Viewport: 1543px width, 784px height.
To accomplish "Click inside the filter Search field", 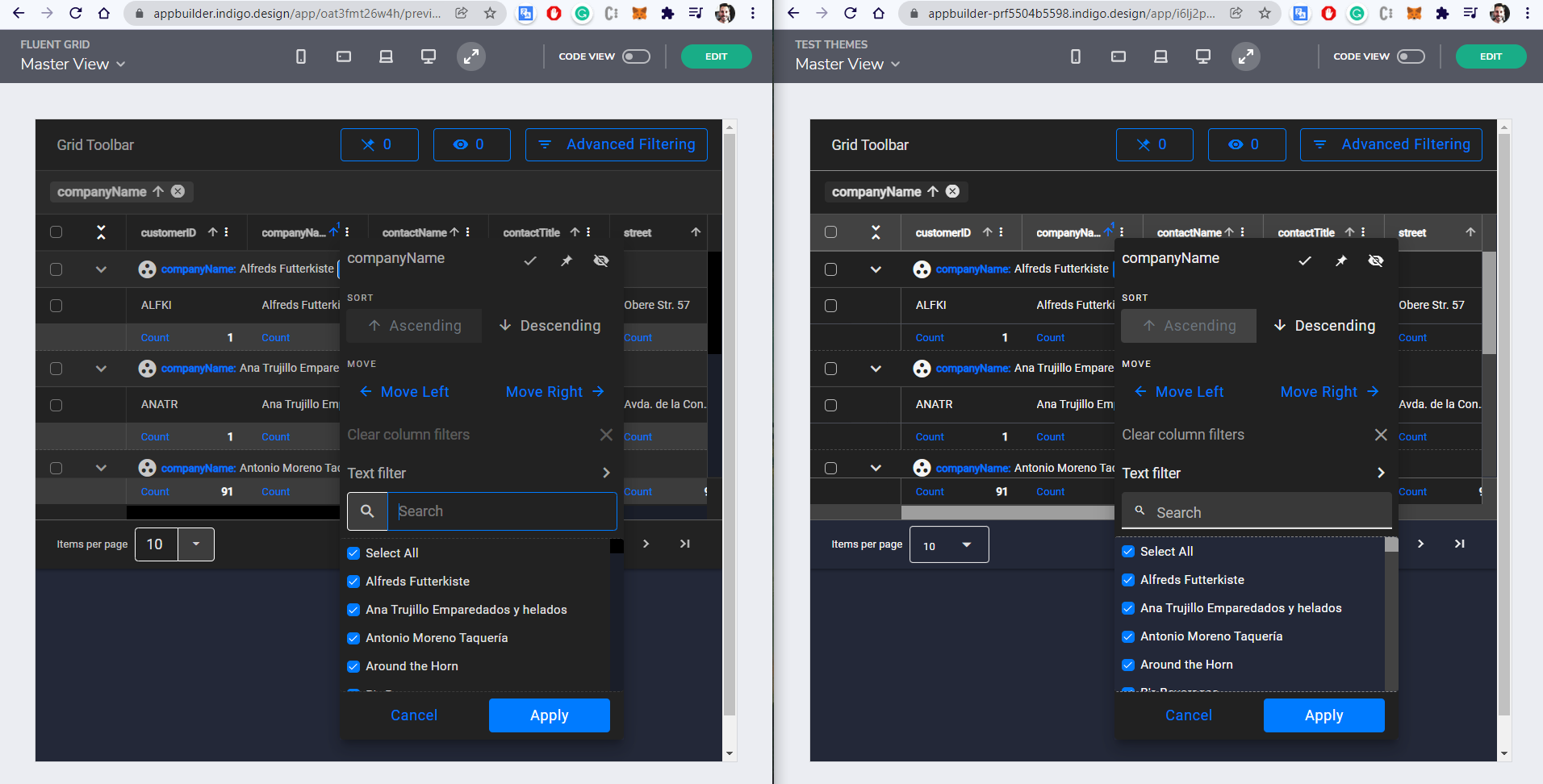I will (x=502, y=511).
